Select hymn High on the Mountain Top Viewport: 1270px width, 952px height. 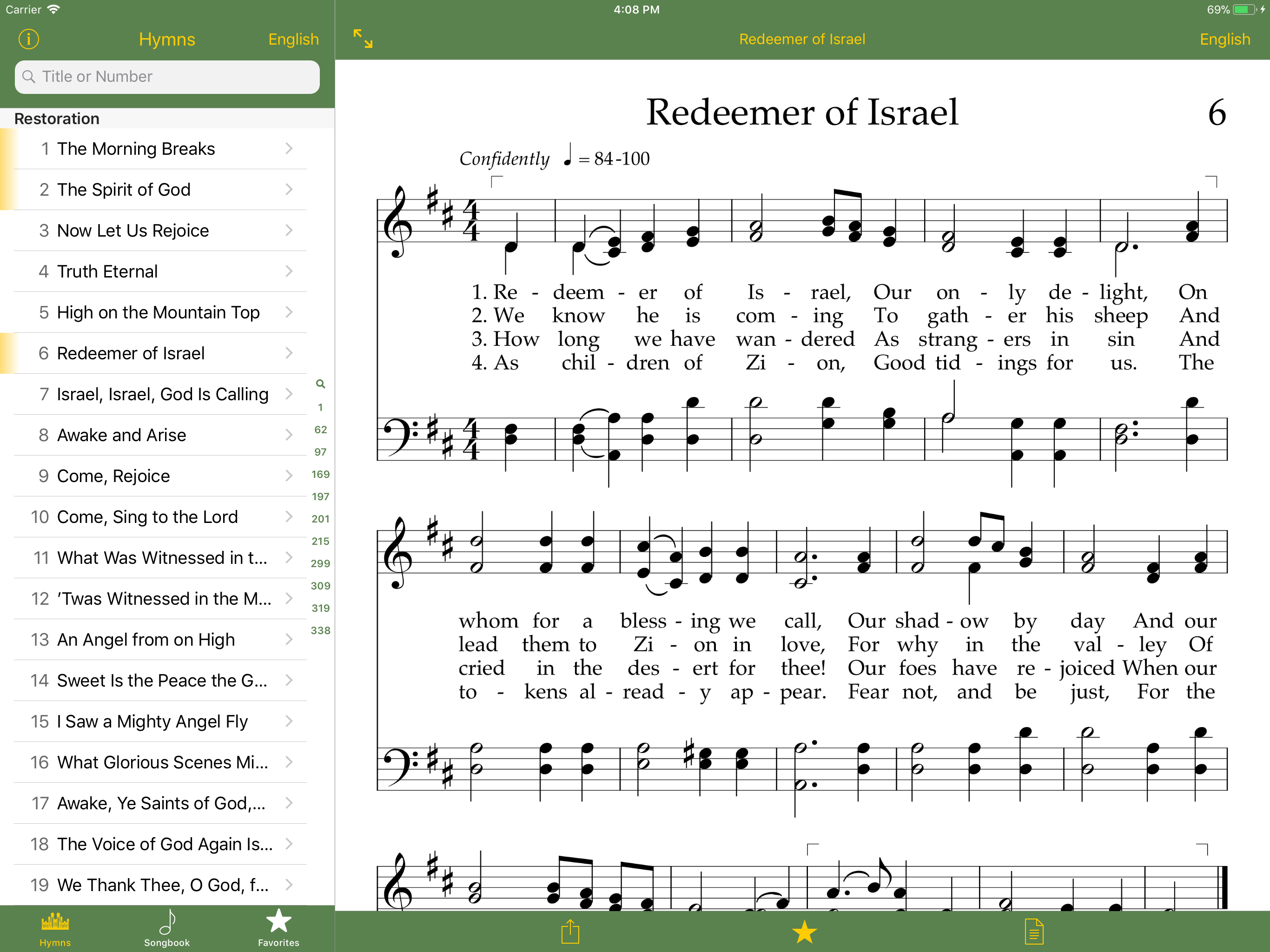(x=158, y=312)
